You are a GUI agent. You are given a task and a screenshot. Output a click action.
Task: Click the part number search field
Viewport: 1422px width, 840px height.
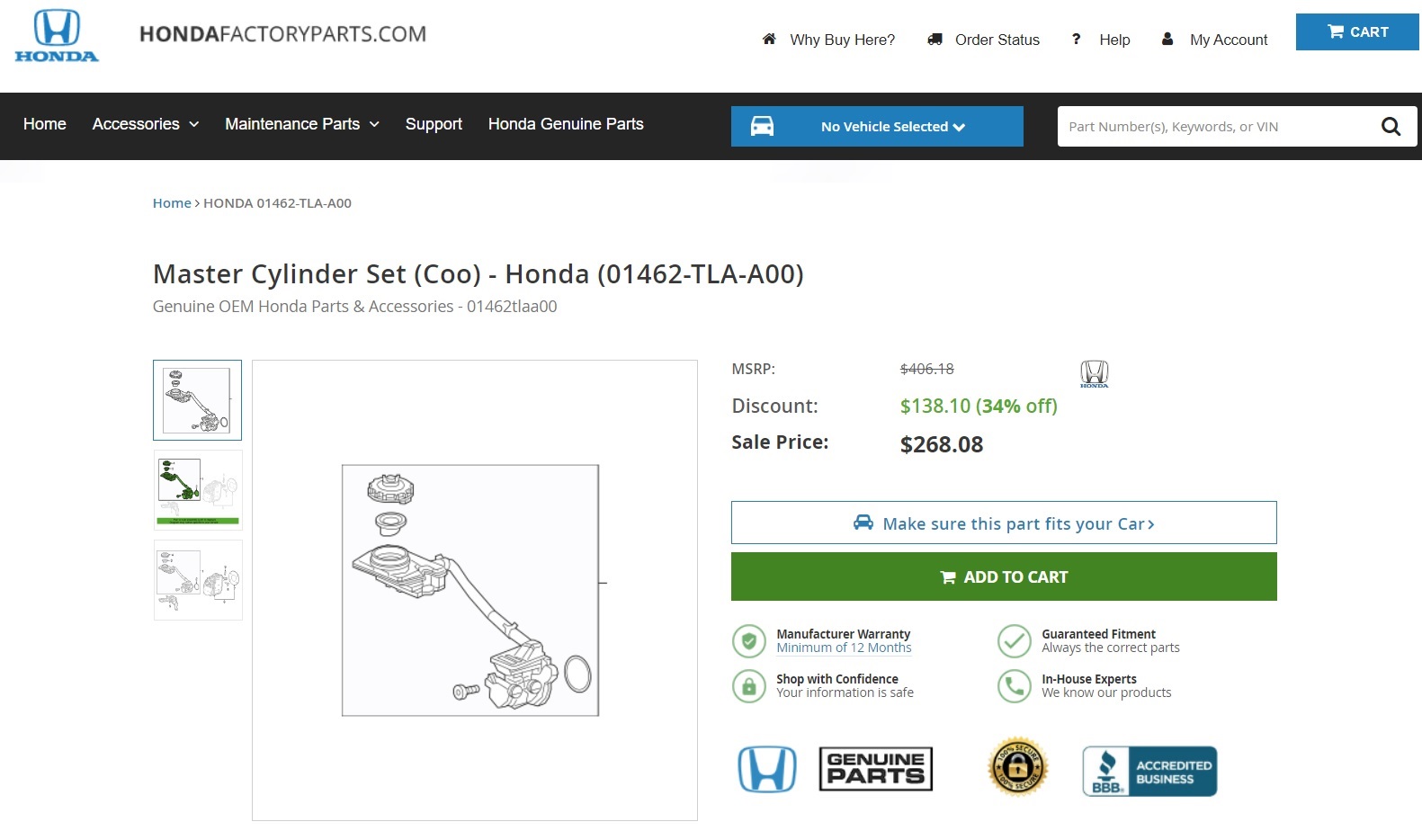pos(1214,127)
